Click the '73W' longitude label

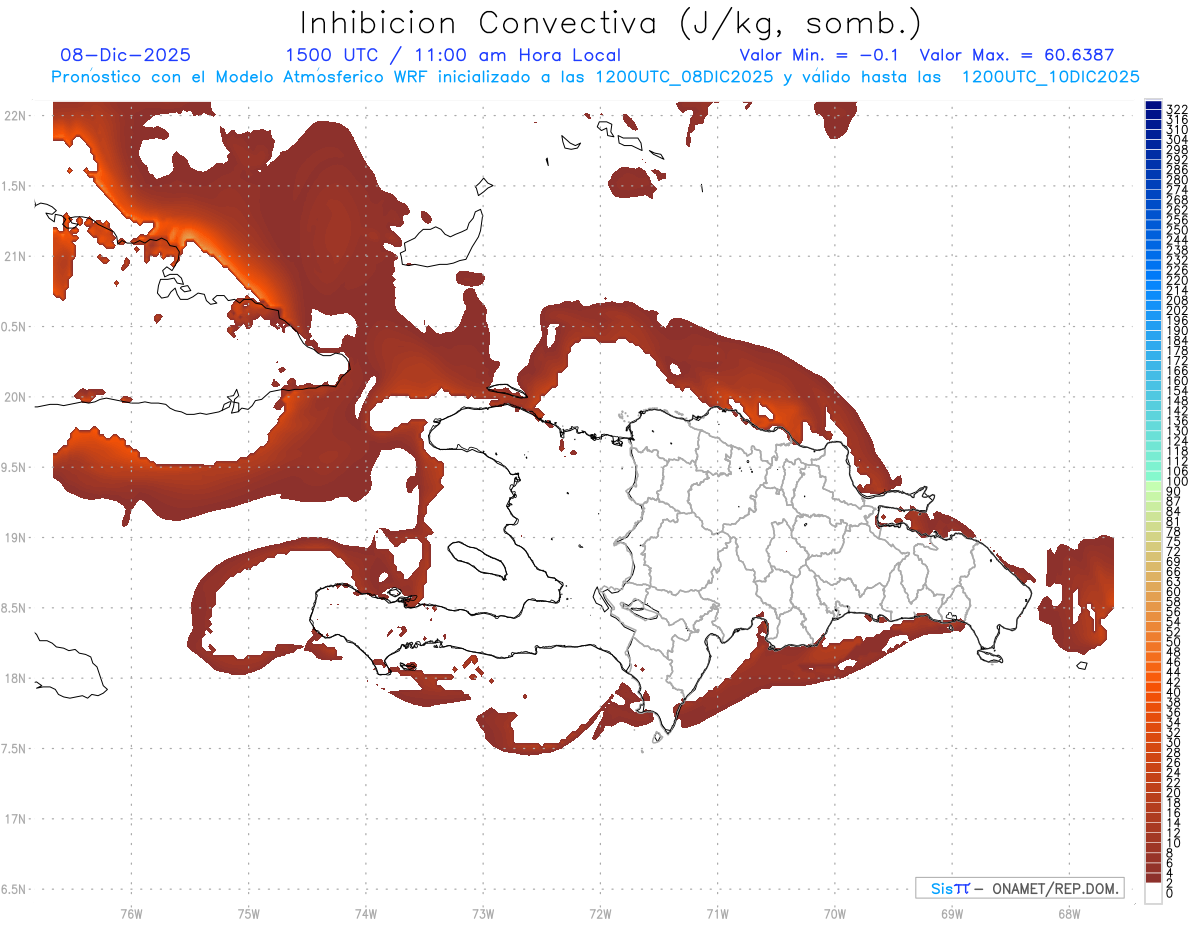point(483,914)
